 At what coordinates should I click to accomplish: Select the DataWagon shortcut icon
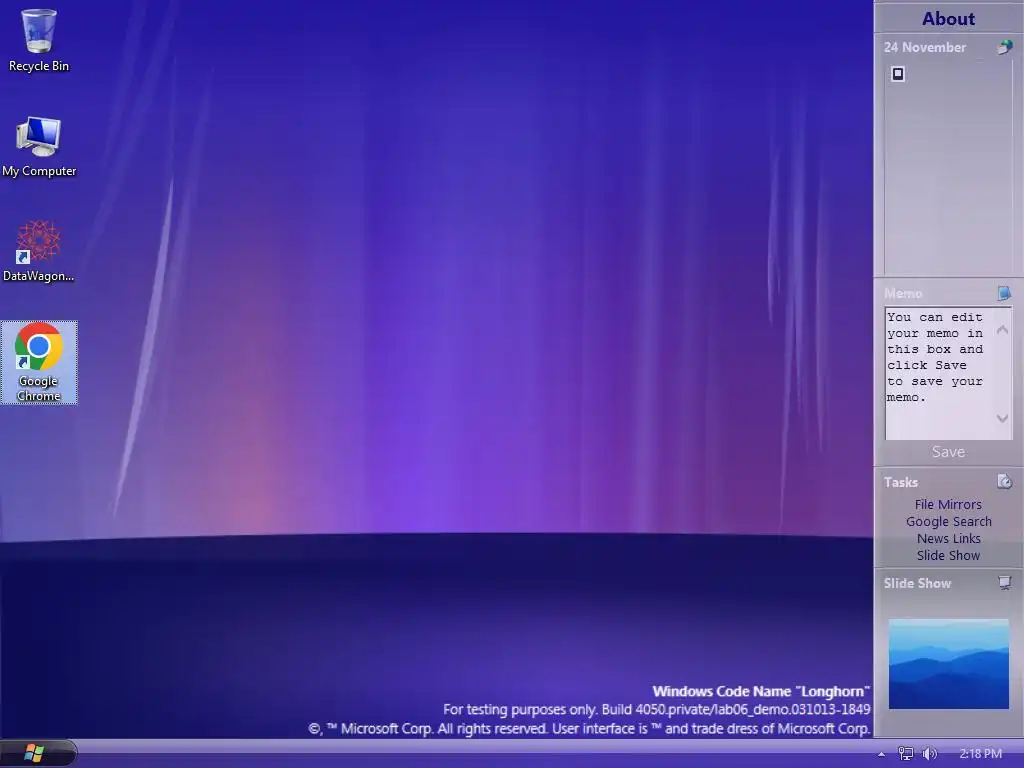click(39, 251)
